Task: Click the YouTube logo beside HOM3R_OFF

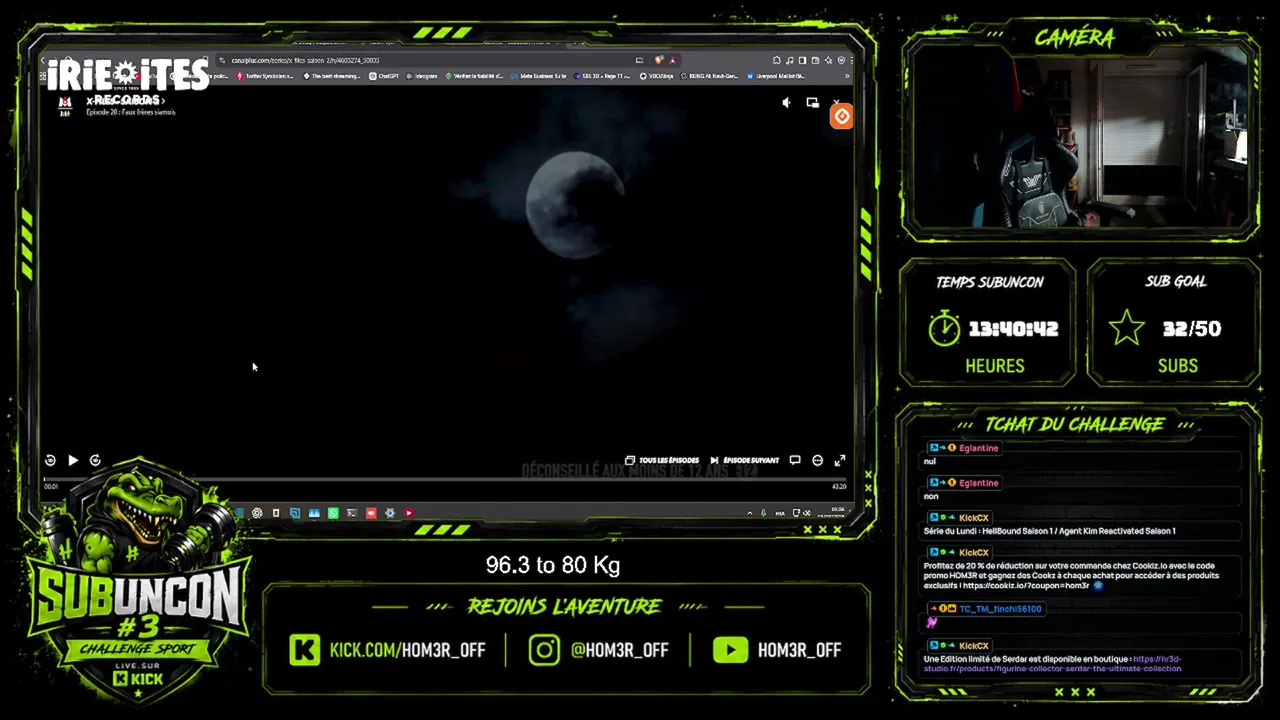Action: coord(730,650)
